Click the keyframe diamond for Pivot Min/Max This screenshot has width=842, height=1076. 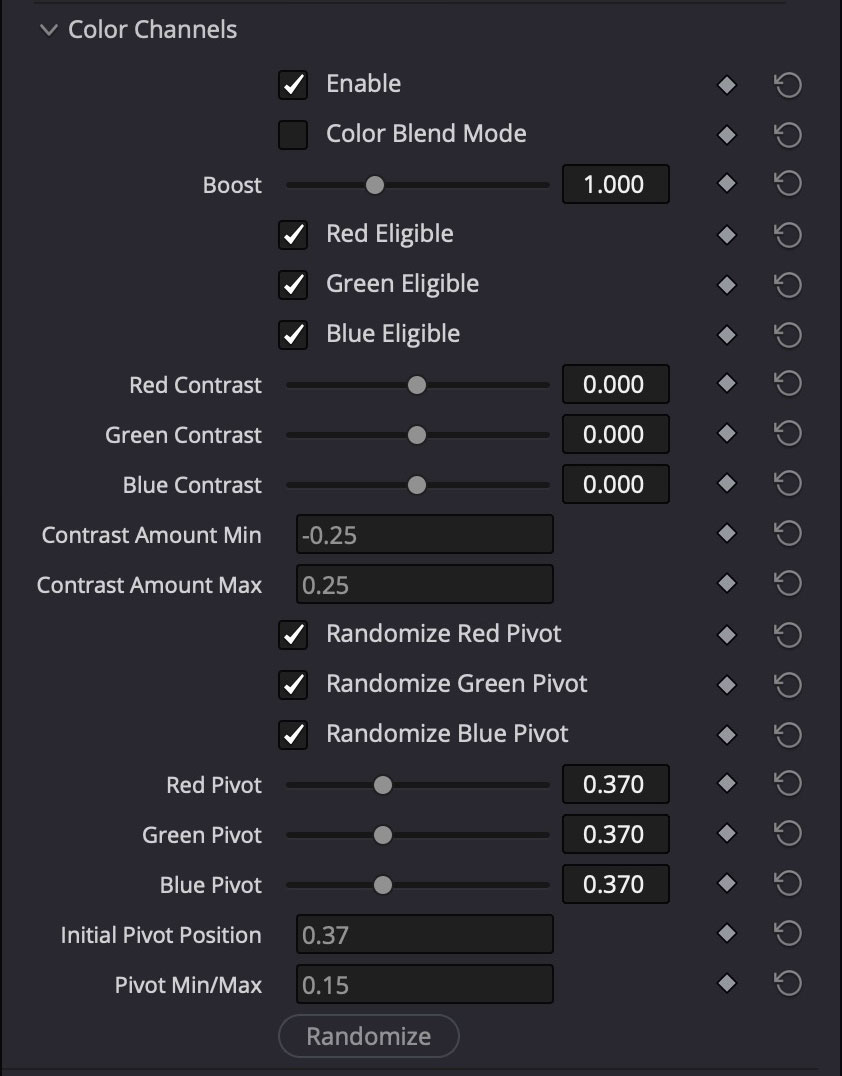coord(725,984)
